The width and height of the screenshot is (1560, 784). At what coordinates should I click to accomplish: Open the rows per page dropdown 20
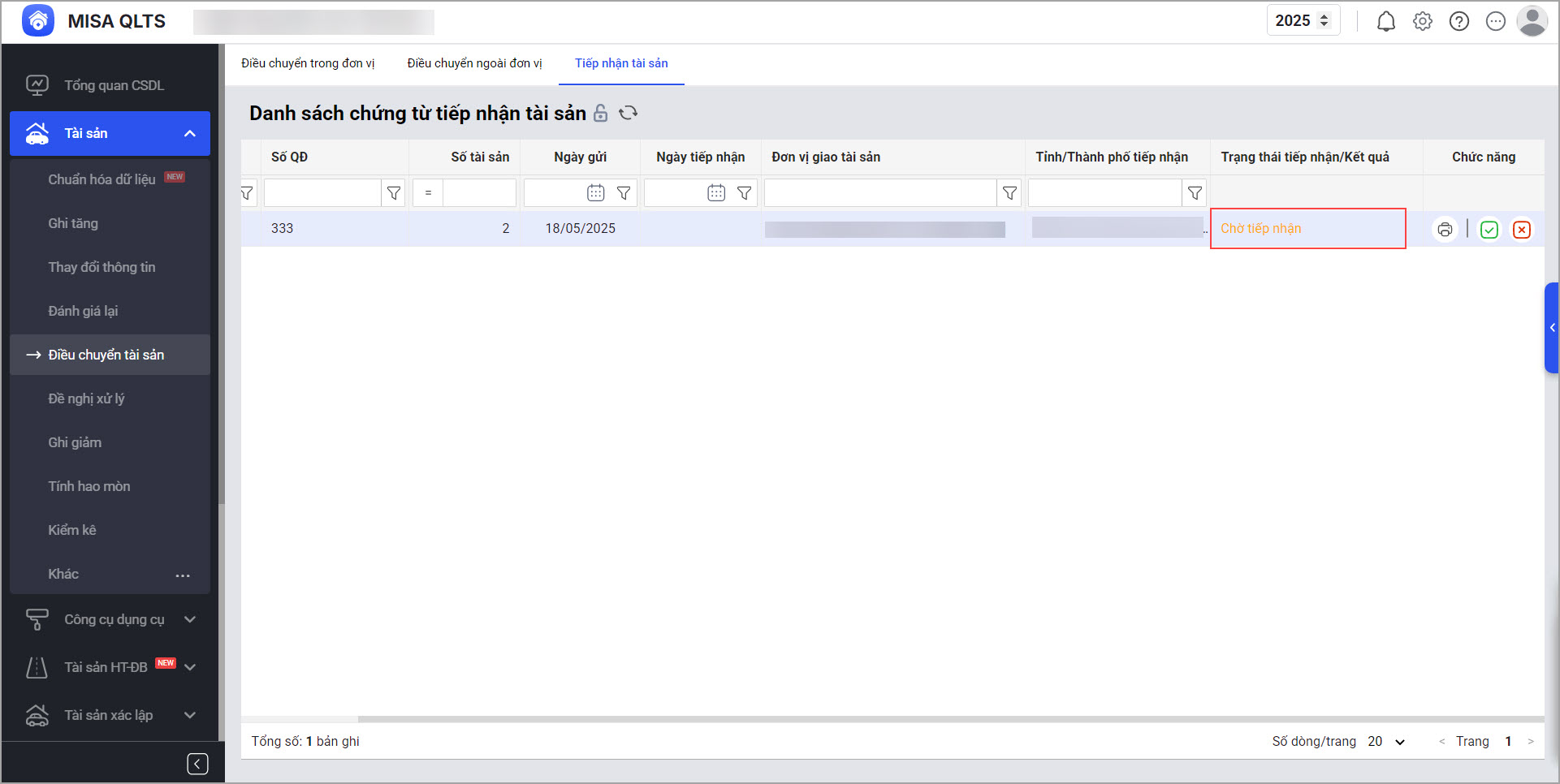click(x=1386, y=742)
